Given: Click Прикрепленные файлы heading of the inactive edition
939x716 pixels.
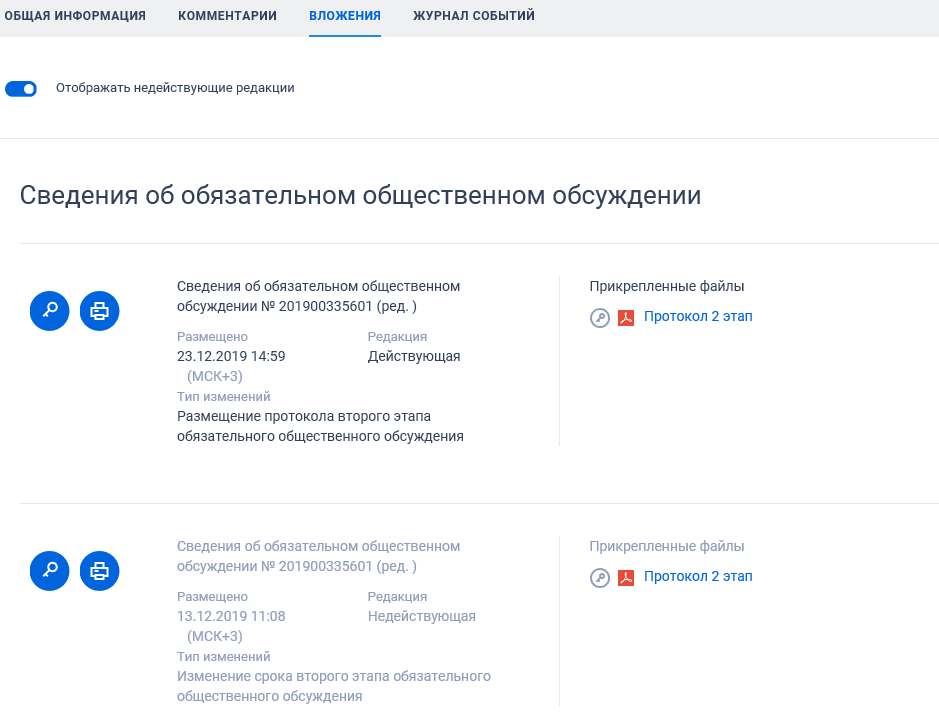Looking at the screenshot, I should 667,546.
